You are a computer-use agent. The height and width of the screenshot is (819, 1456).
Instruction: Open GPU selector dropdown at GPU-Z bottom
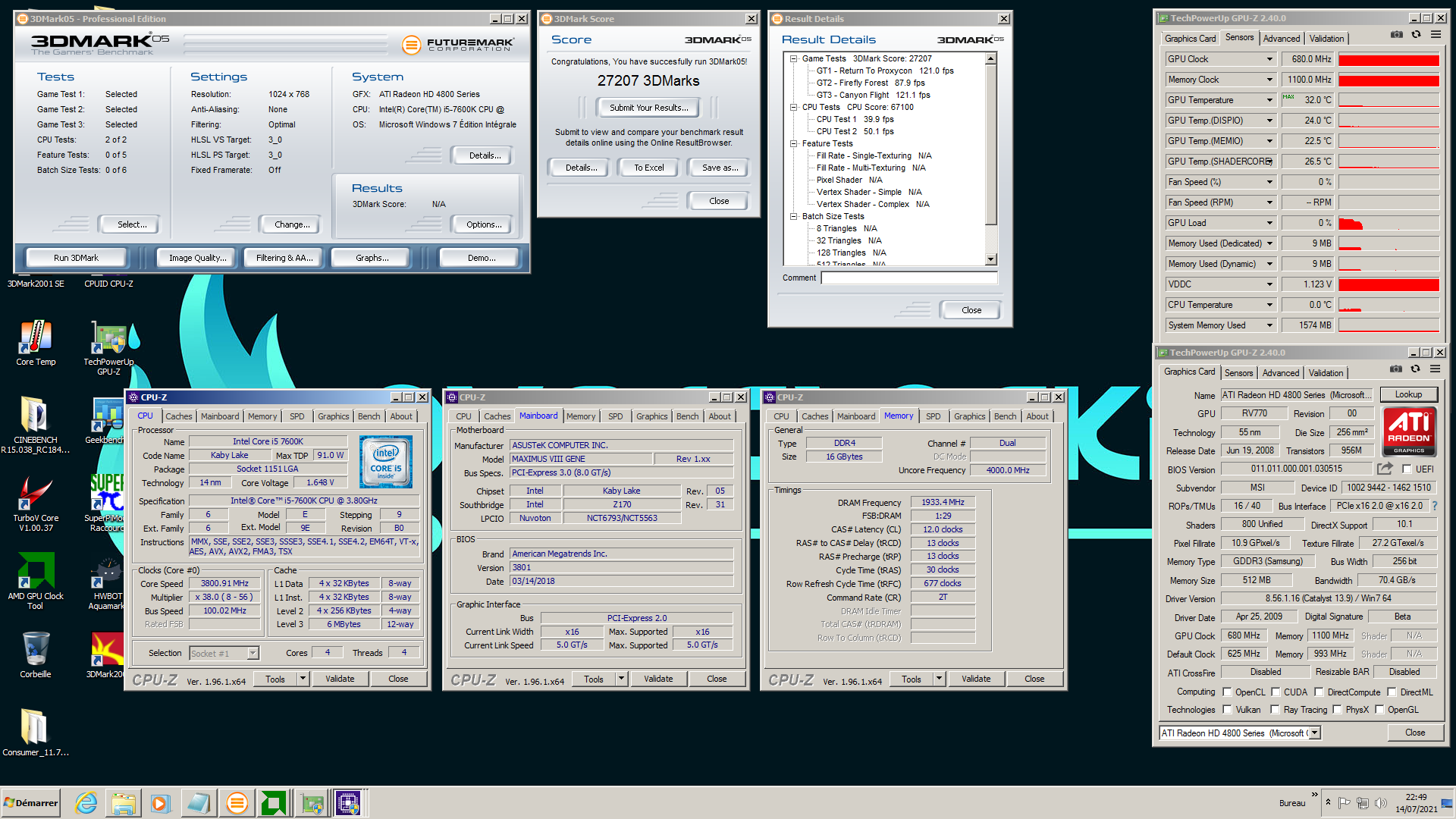click(1314, 733)
